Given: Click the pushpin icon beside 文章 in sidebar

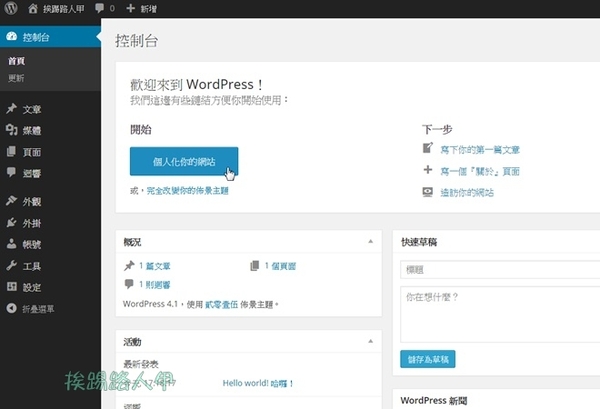Looking at the screenshot, I should tap(11, 109).
